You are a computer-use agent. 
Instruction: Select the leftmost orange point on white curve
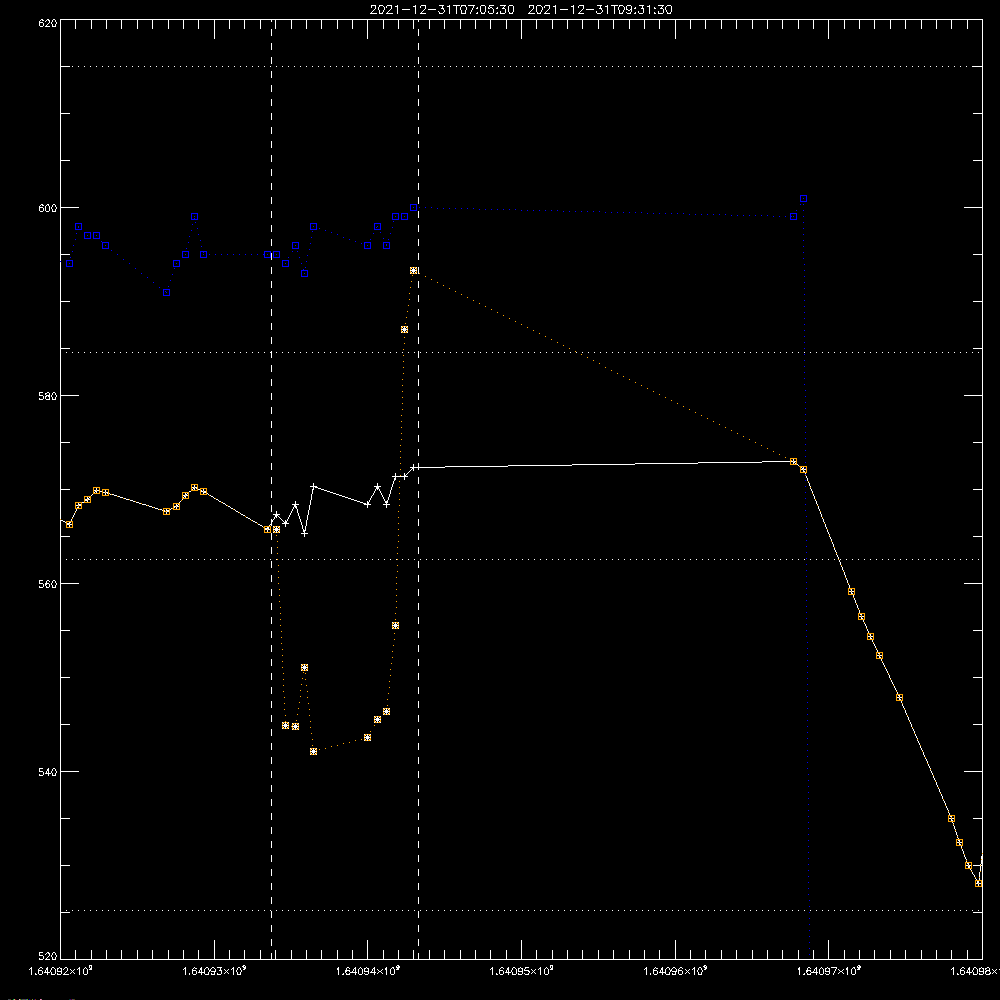click(x=70, y=524)
